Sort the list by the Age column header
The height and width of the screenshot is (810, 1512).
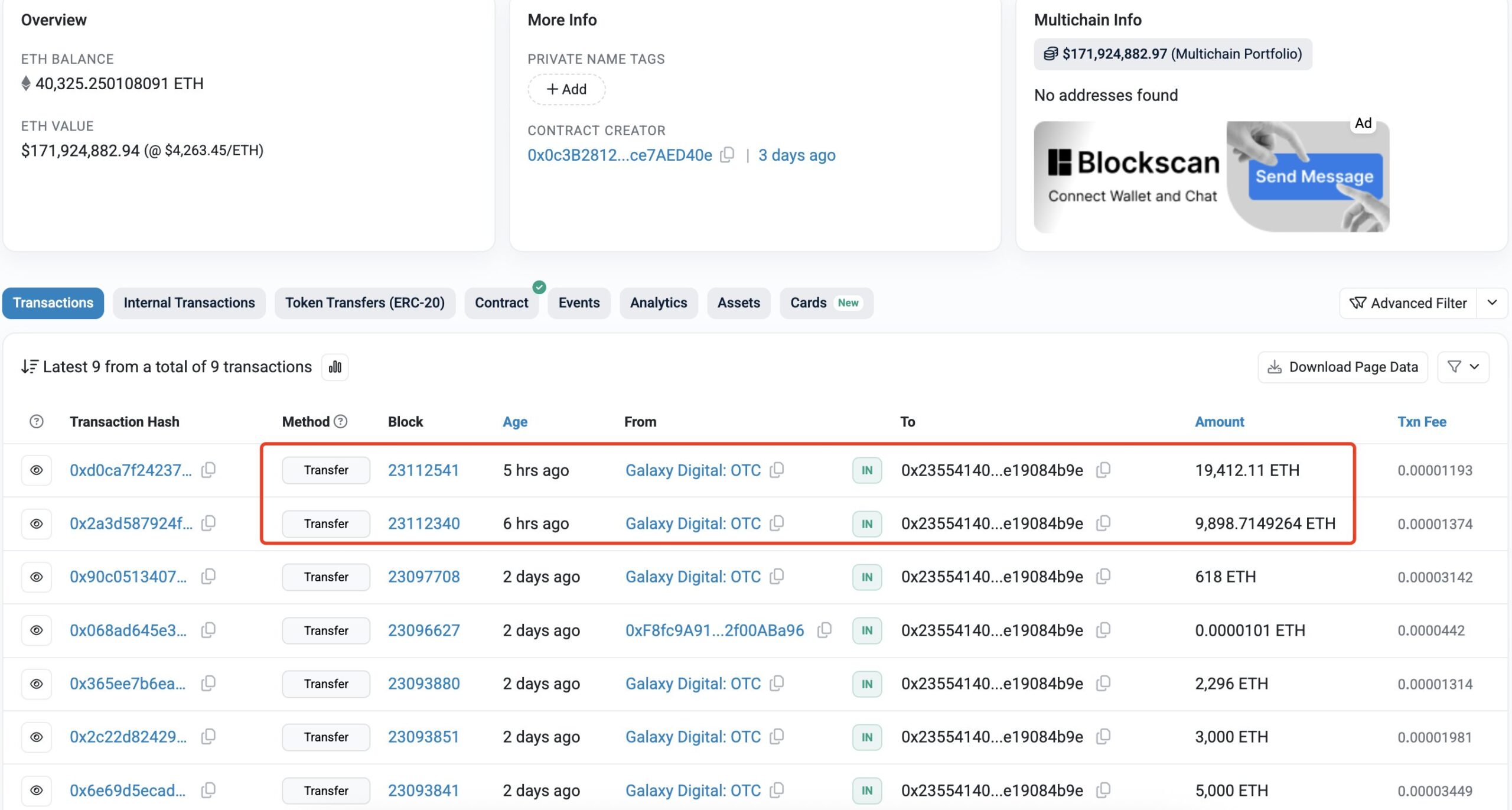click(515, 421)
